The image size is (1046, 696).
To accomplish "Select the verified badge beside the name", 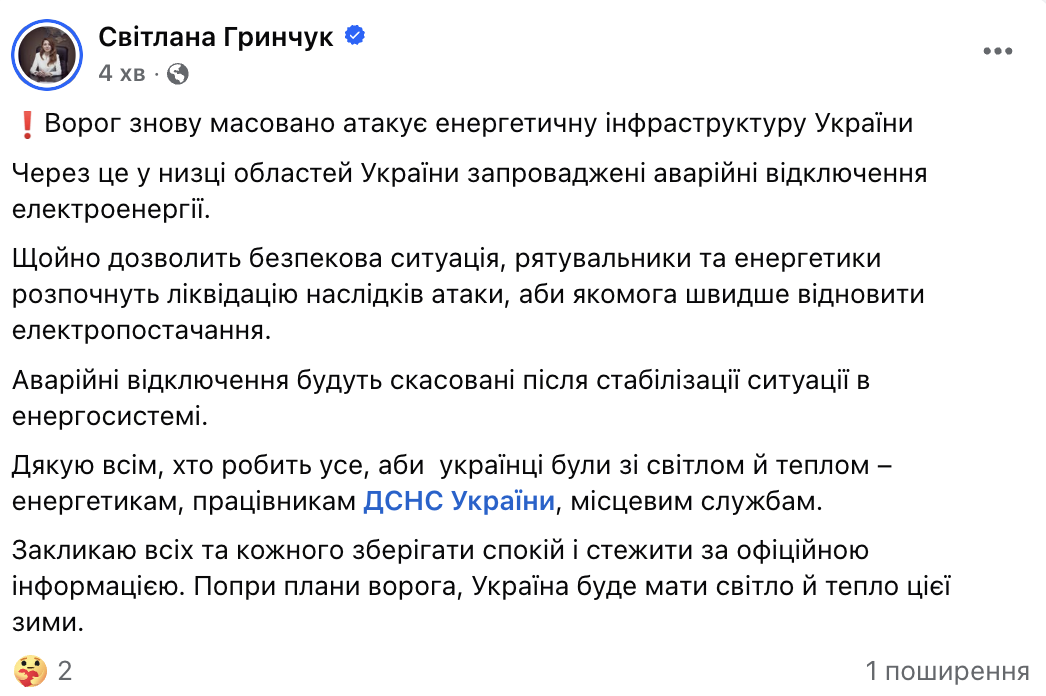I will (x=353, y=33).
